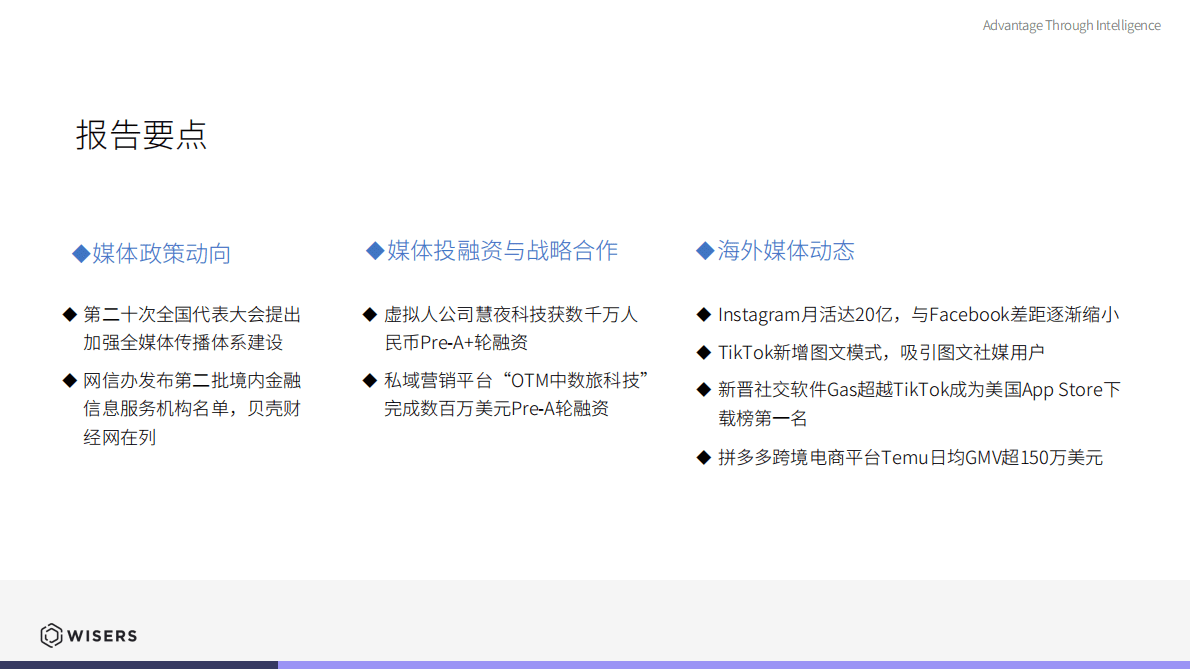1190x669 pixels.
Task: Click the 报告要点 slide title
Action: [141, 136]
